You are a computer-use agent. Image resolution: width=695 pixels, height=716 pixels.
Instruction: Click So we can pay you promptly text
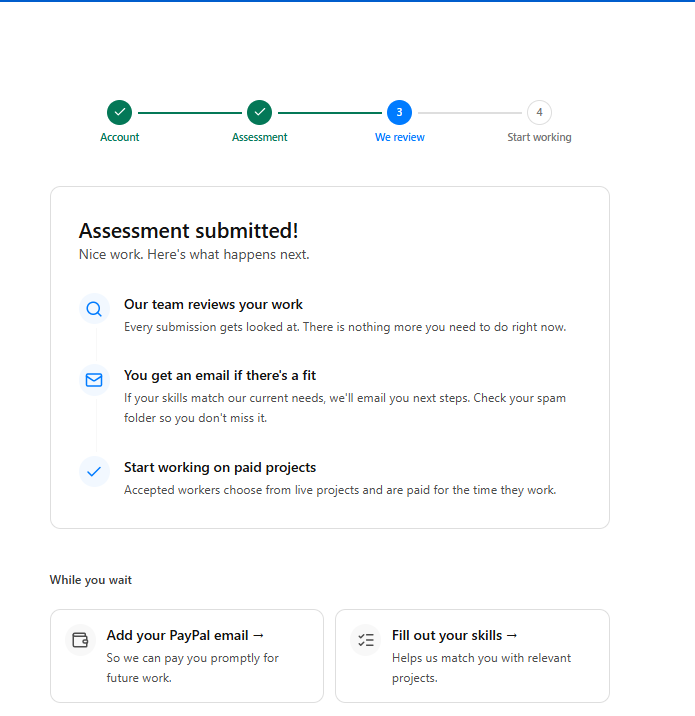(192, 668)
